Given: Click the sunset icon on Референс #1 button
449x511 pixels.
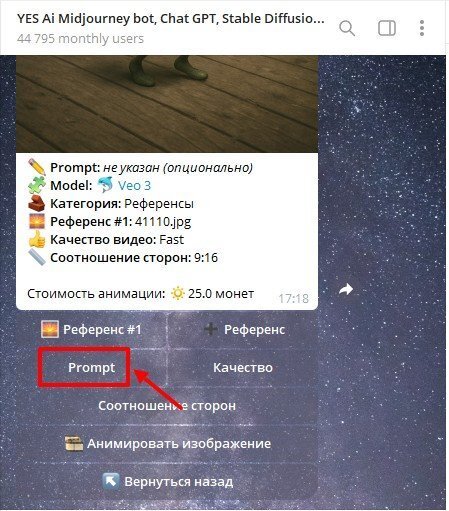Looking at the screenshot, I should (x=50, y=329).
